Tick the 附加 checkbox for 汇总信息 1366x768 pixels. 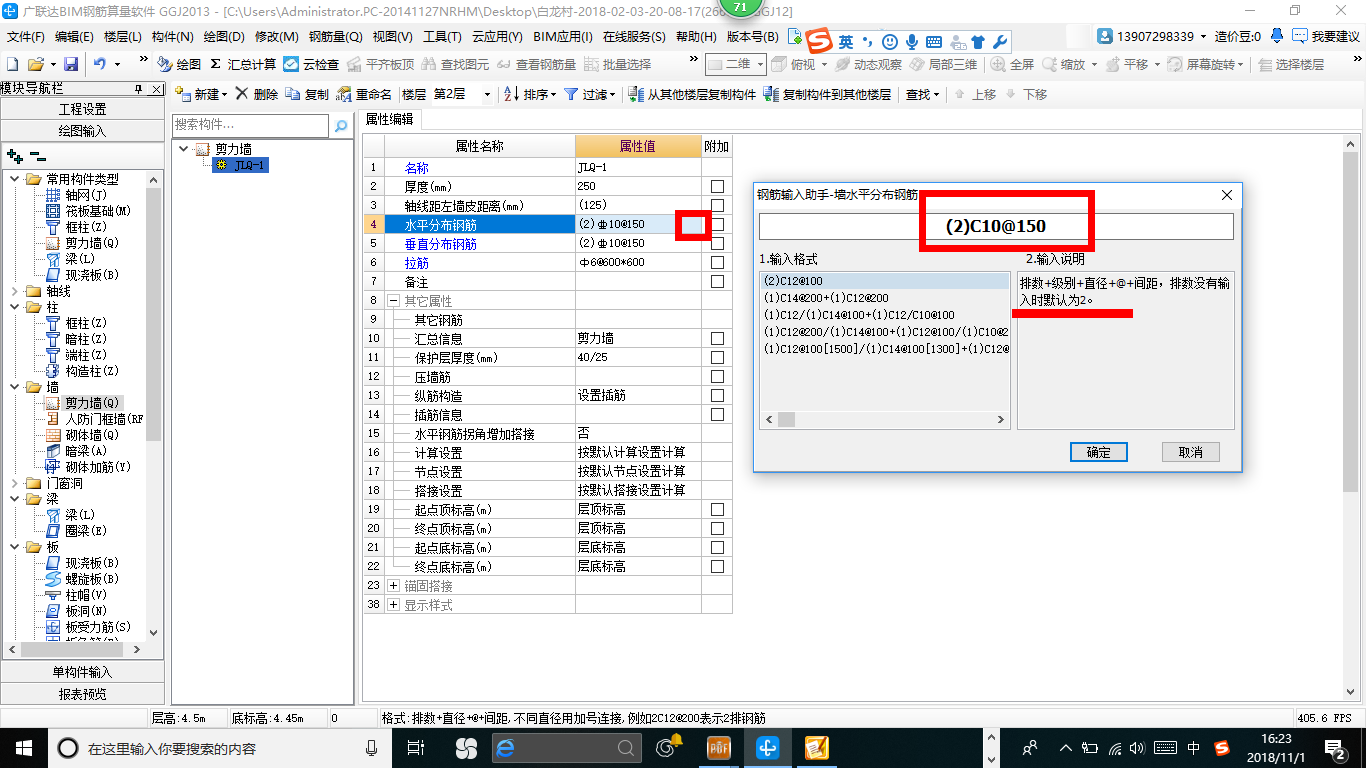click(x=717, y=338)
